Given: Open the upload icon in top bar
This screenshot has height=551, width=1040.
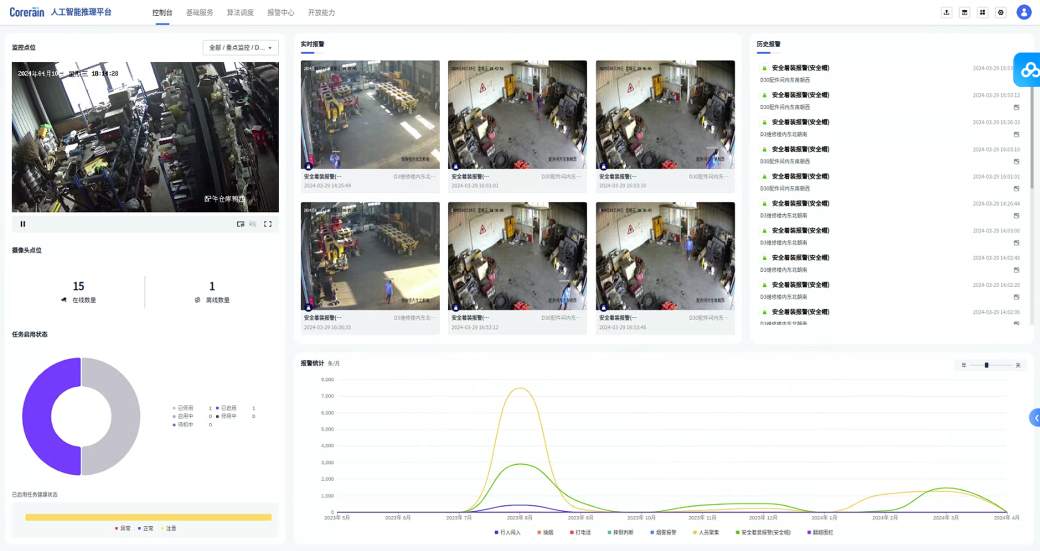Looking at the screenshot, I should pos(946,13).
